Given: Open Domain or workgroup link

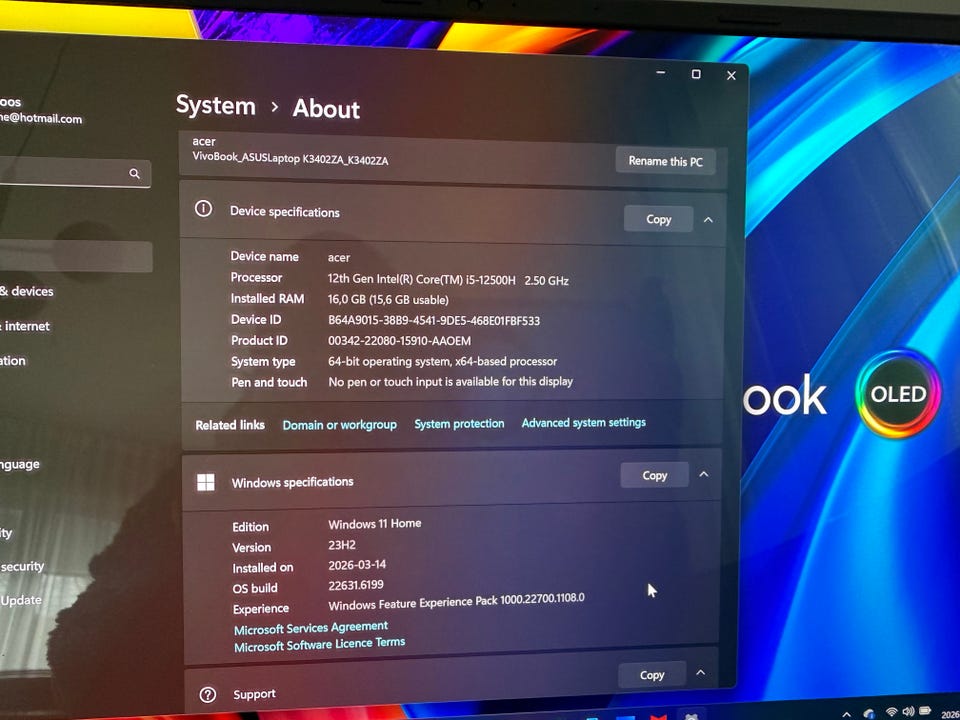Looking at the screenshot, I should tap(339, 425).
